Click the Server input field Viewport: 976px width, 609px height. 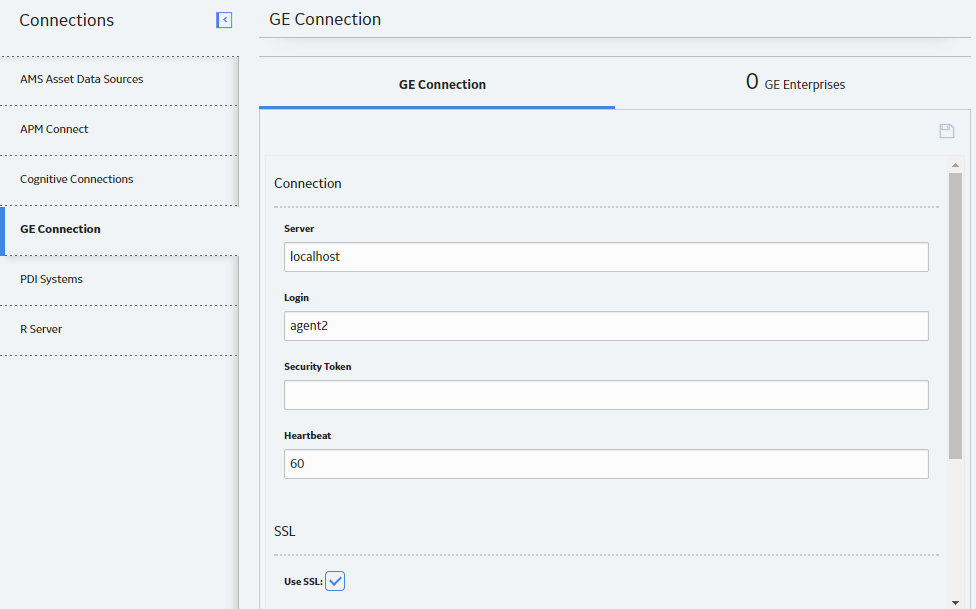606,257
